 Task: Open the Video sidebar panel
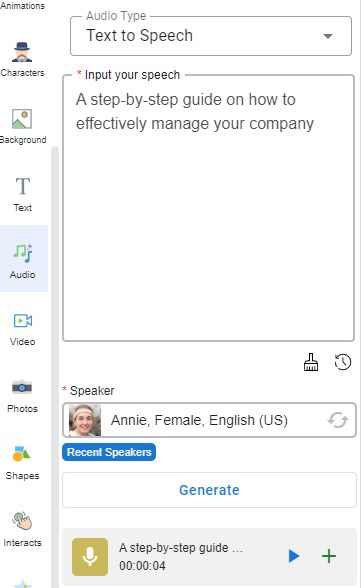click(x=23, y=329)
